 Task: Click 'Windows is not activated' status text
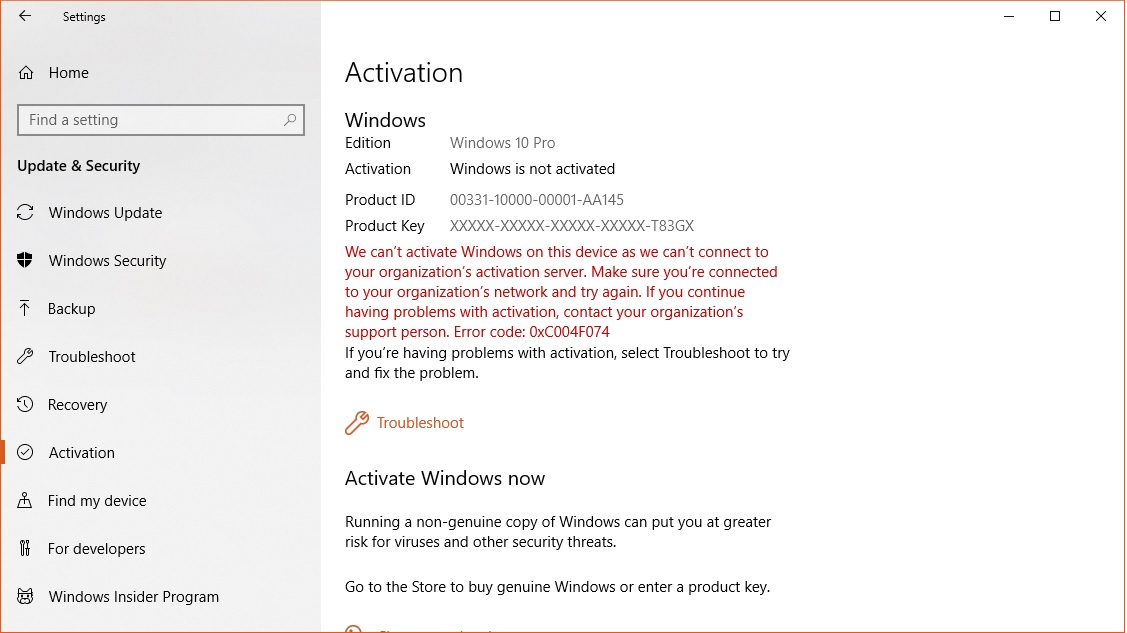533,169
